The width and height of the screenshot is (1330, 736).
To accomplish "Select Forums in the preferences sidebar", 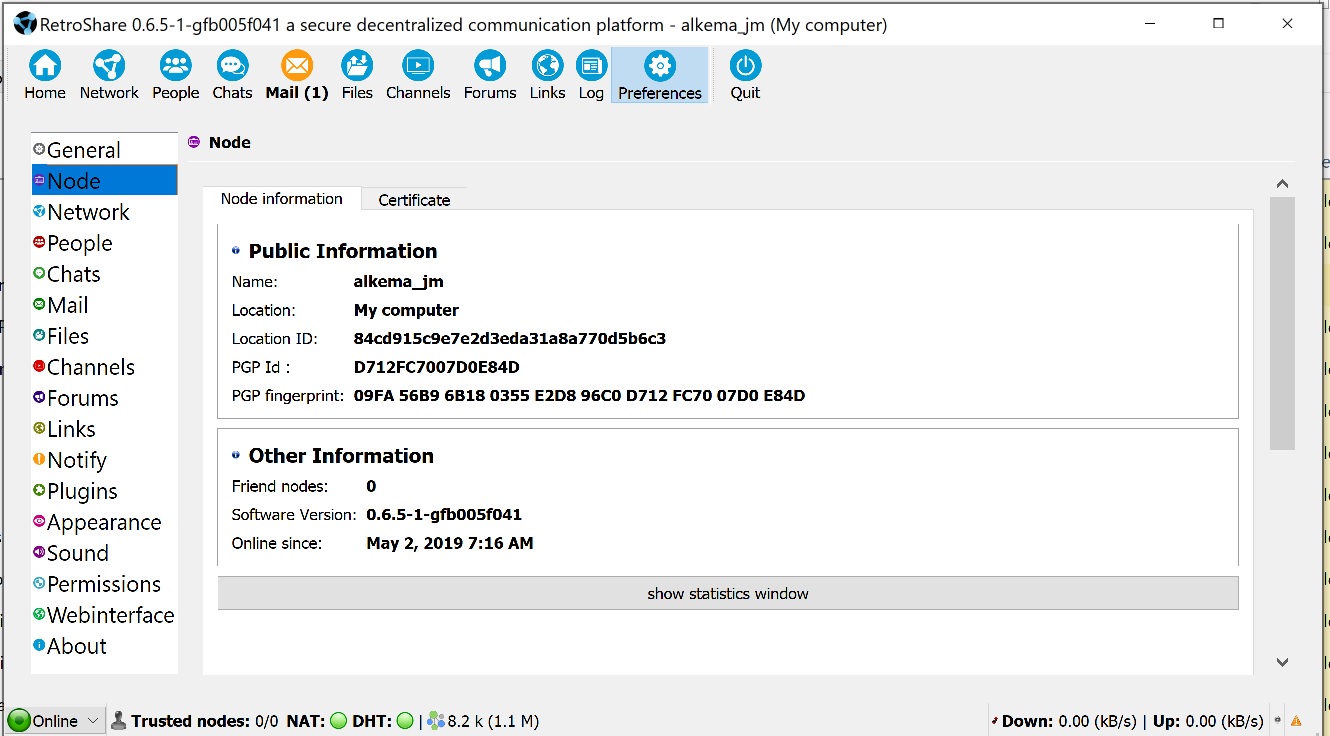I will point(104,398).
